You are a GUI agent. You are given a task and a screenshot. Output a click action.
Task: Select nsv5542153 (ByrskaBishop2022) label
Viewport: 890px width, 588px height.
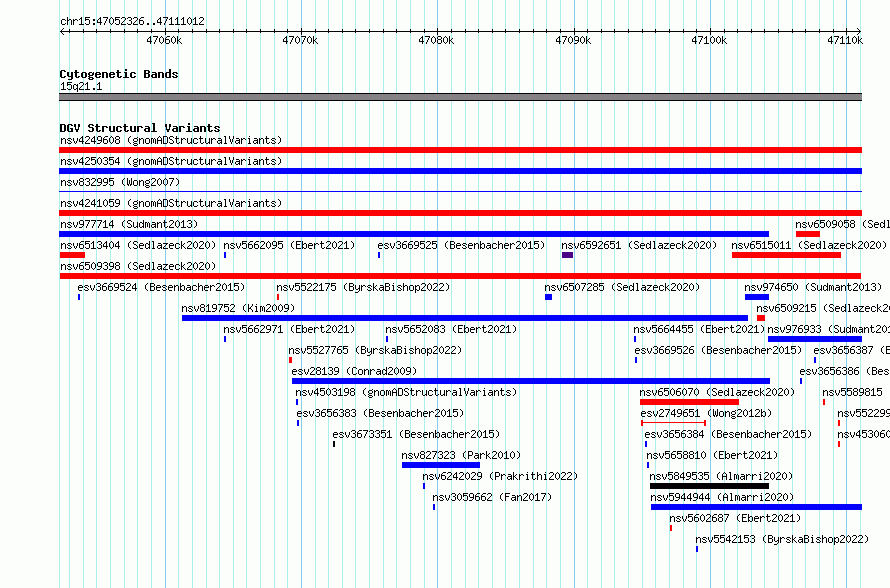click(782, 539)
